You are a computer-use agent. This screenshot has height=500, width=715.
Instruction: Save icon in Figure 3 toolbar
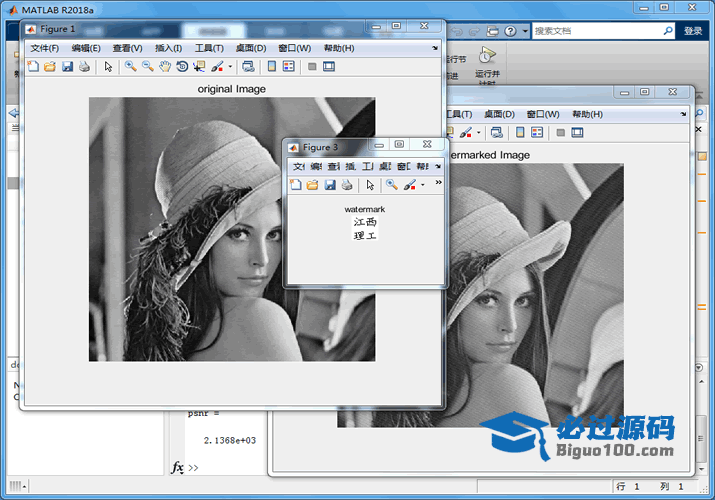pos(330,185)
